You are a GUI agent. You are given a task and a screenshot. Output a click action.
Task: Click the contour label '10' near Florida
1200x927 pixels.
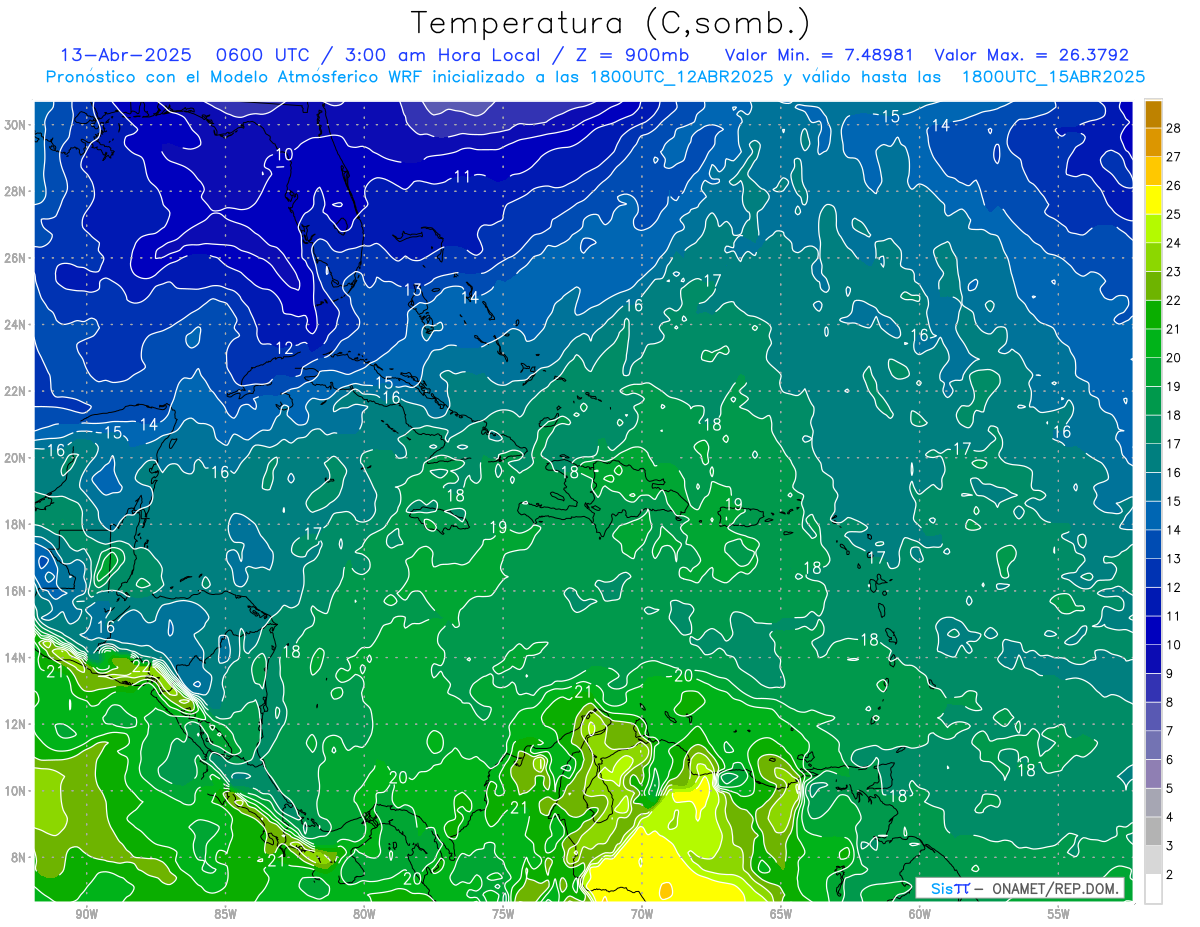click(x=285, y=154)
